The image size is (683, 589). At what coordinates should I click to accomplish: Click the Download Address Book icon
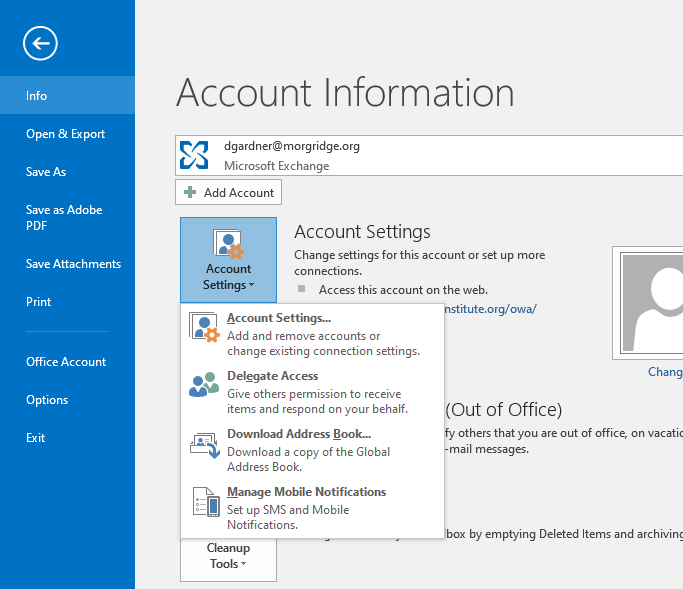click(204, 445)
